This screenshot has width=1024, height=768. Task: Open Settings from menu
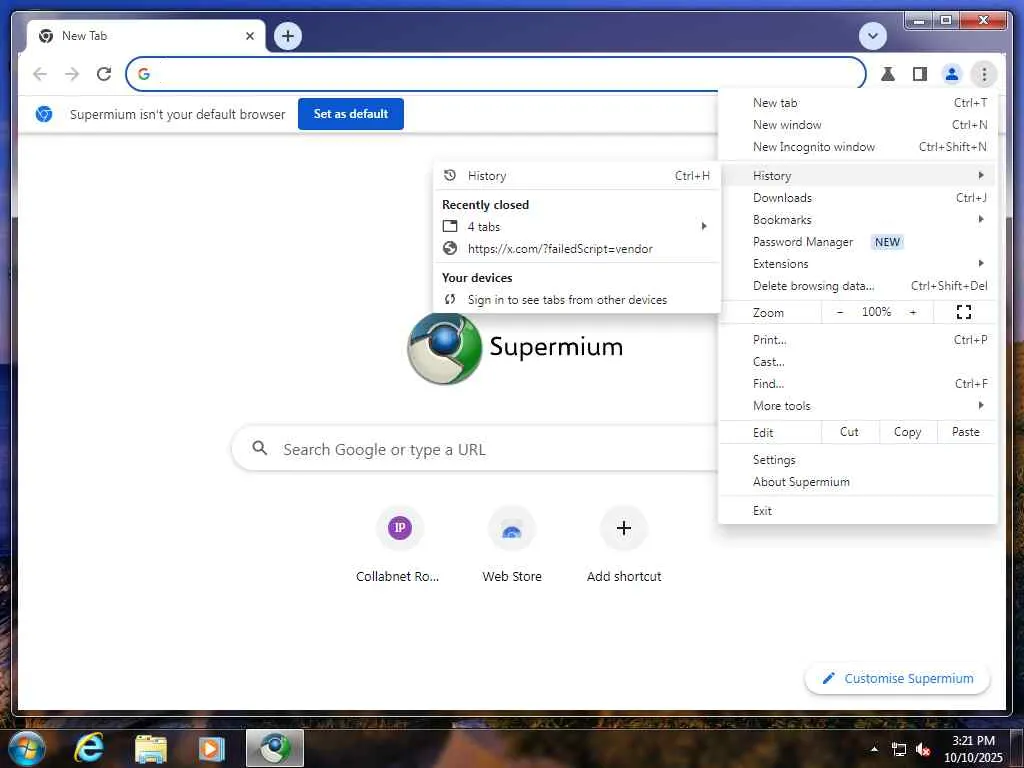point(857,460)
